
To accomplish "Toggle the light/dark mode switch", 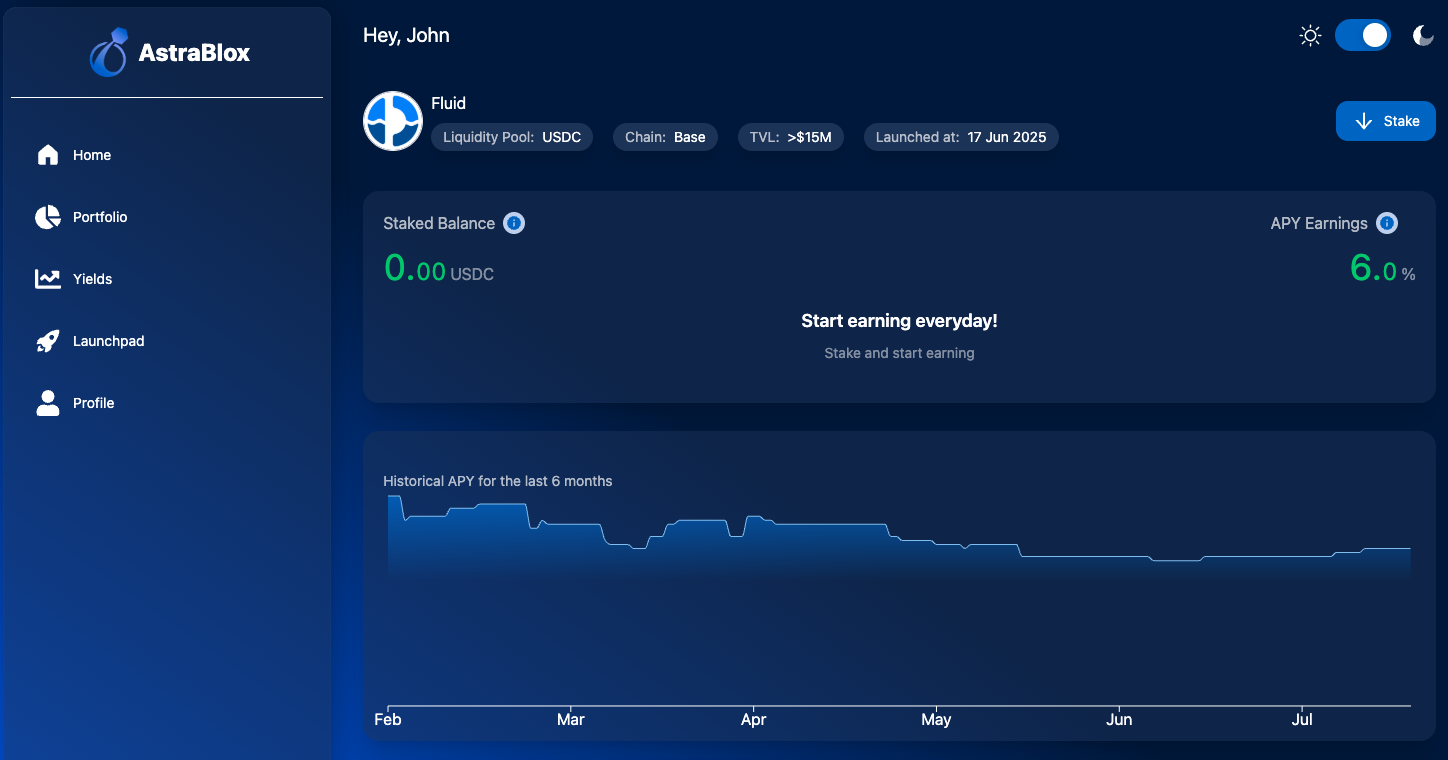I will click(x=1363, y=35).
